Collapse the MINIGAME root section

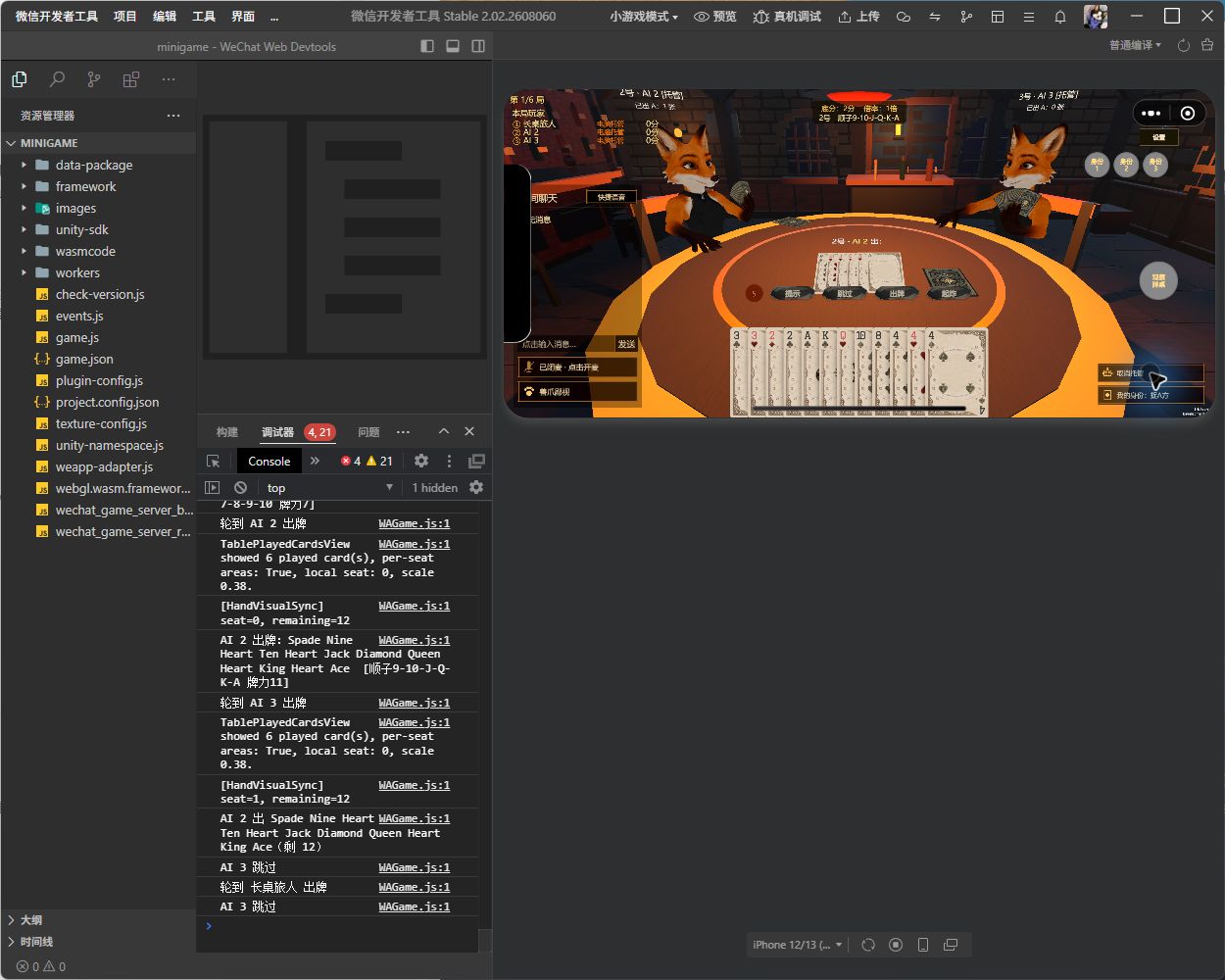point(49,143)
